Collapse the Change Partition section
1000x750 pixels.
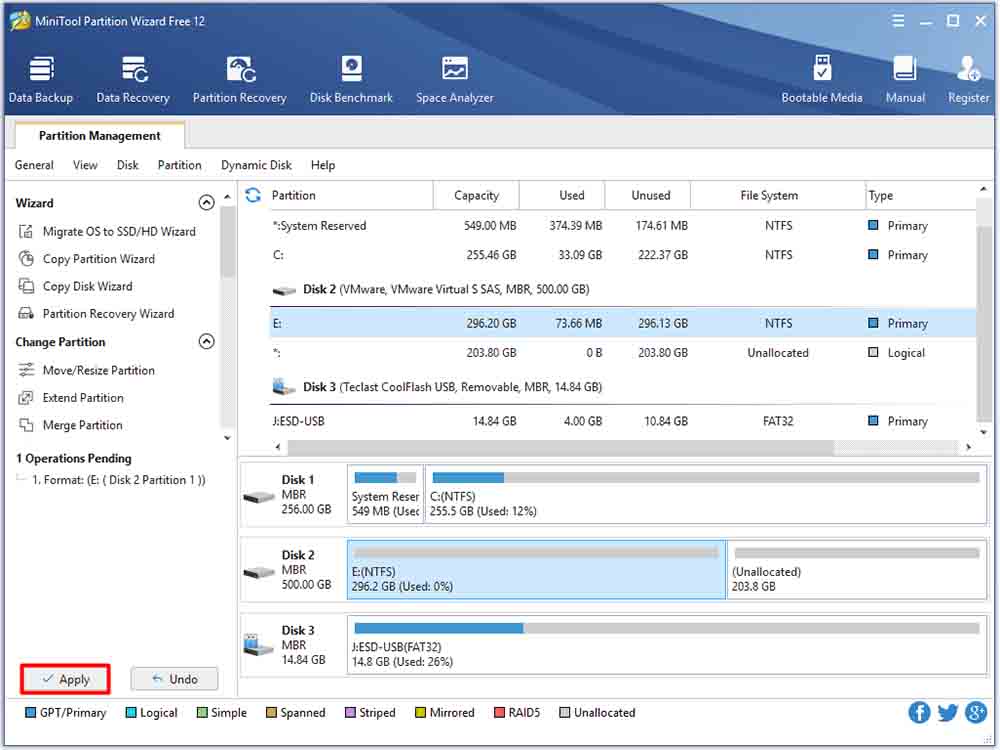tap(207, 342)
